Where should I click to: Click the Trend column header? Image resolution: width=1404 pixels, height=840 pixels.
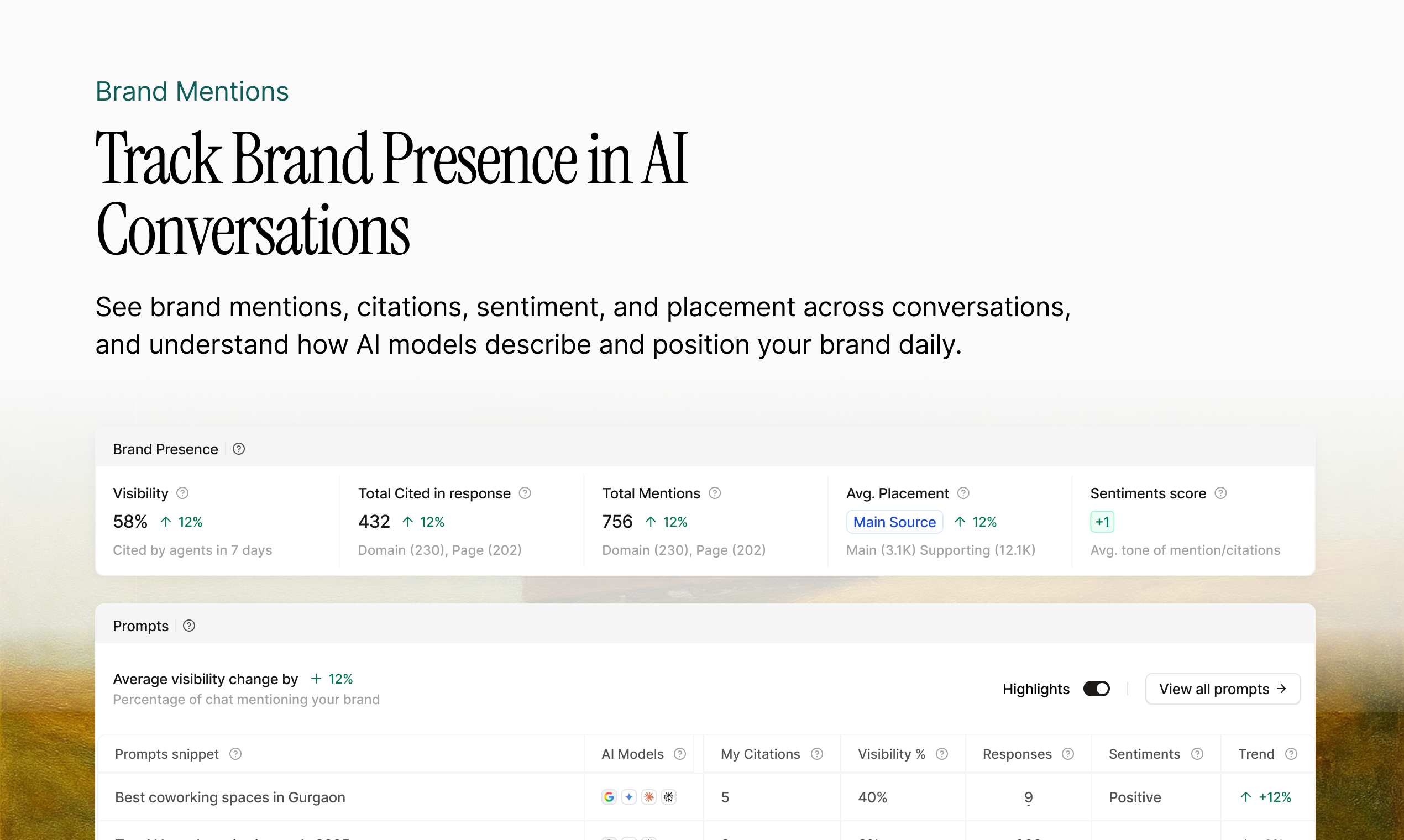1256,754
